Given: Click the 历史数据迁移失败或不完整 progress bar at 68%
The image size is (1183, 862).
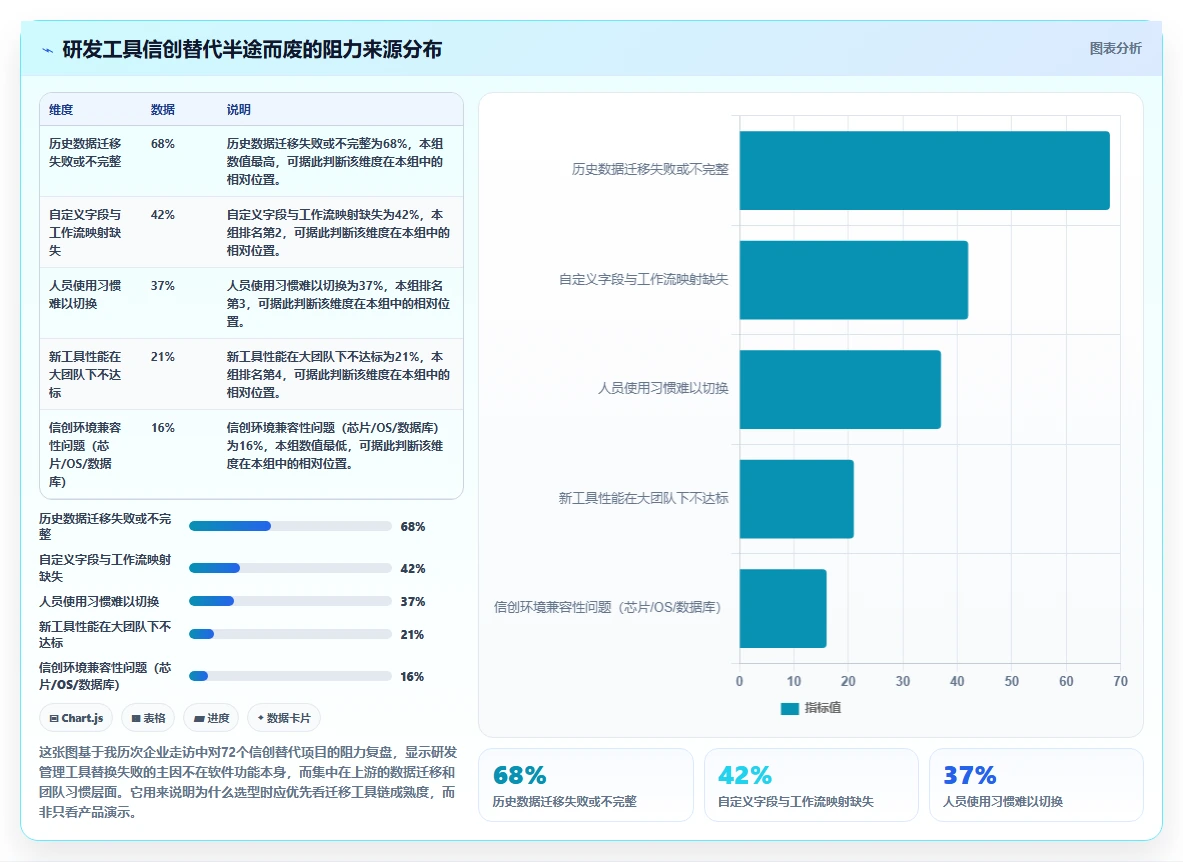Looking at the screenshot, I should pyautogui.click(x=290, y=526).
